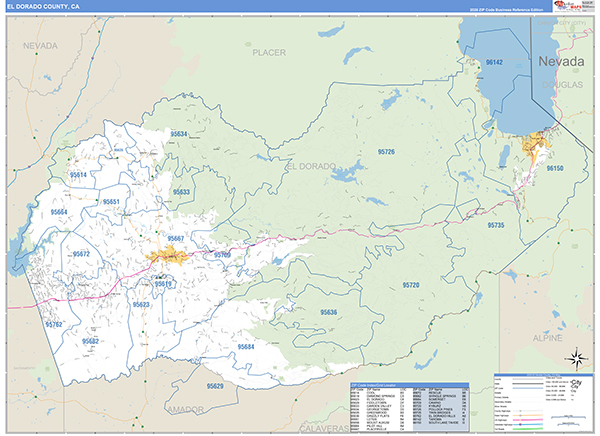Click the large 'Nevada' state label
The width and height of the screenshot is (600, 436).
pyautogui.click(x=561, y=61)
